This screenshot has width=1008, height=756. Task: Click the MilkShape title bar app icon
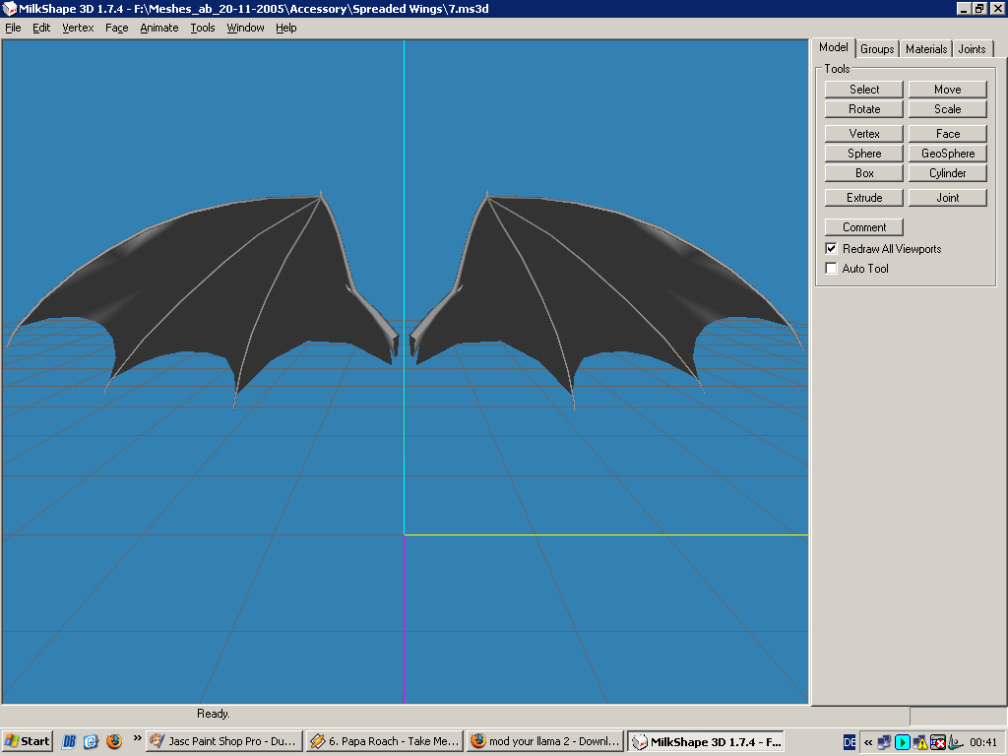click(x=9, y=8)
